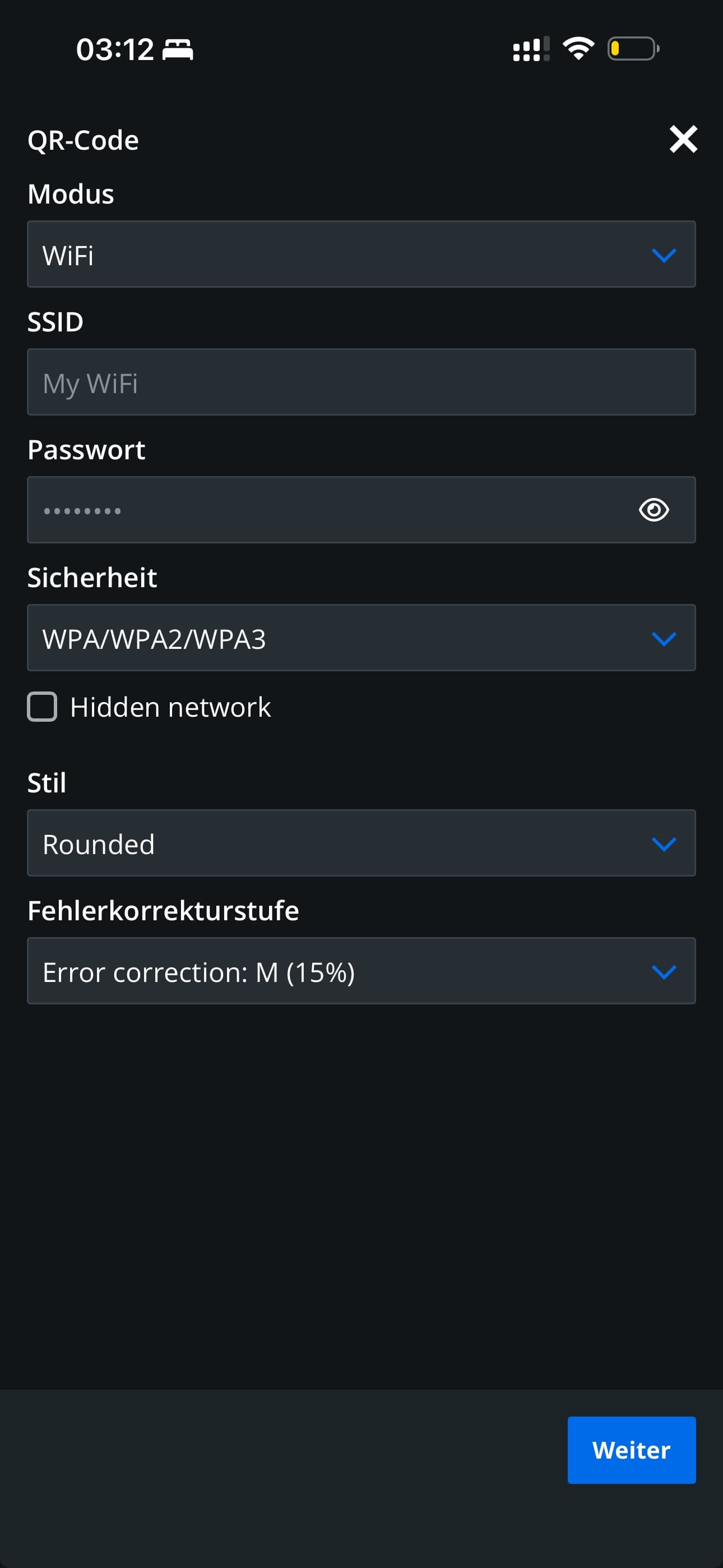Image resolution: width=723 pixels, height=1568 pixels.
Task: Show password using the eye icon
Action: pyautogui.click(x=654, y=509)
